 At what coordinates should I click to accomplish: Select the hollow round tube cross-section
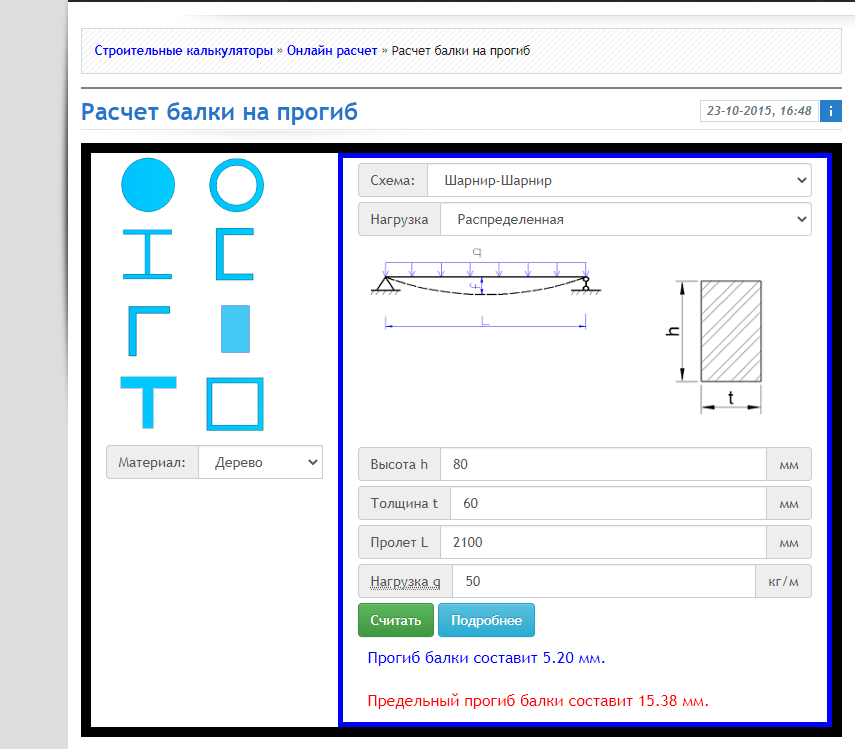[x=236, y=185]
